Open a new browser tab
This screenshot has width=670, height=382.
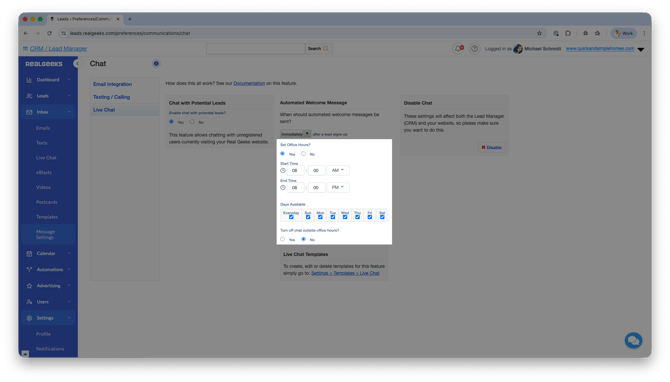pos(130,19)
